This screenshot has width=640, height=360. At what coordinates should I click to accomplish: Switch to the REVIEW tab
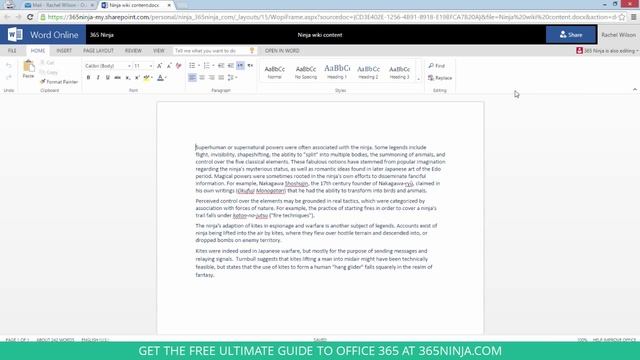tap(133, 51)
